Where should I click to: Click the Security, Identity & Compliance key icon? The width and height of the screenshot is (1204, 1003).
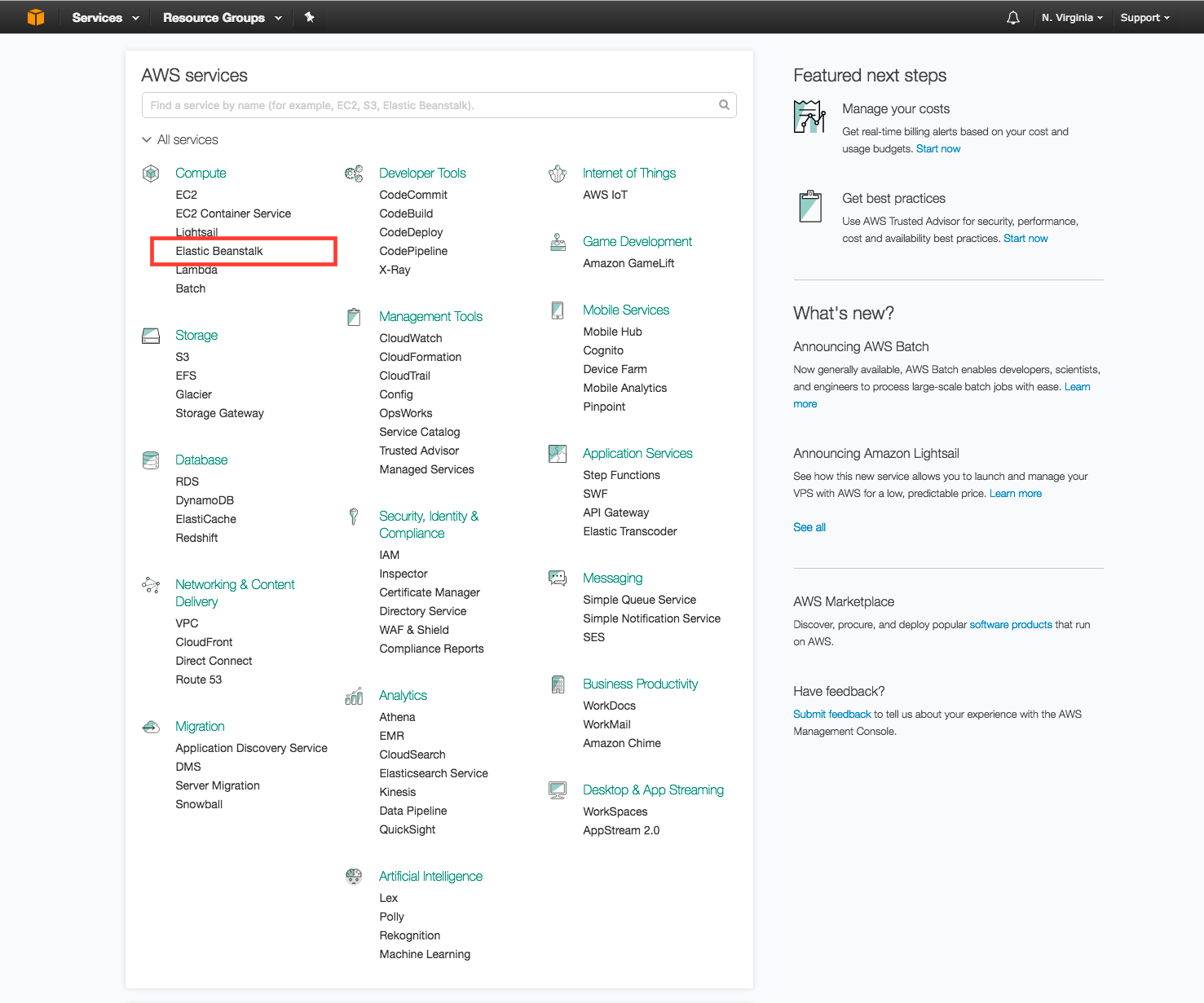[x=354, y=516]
